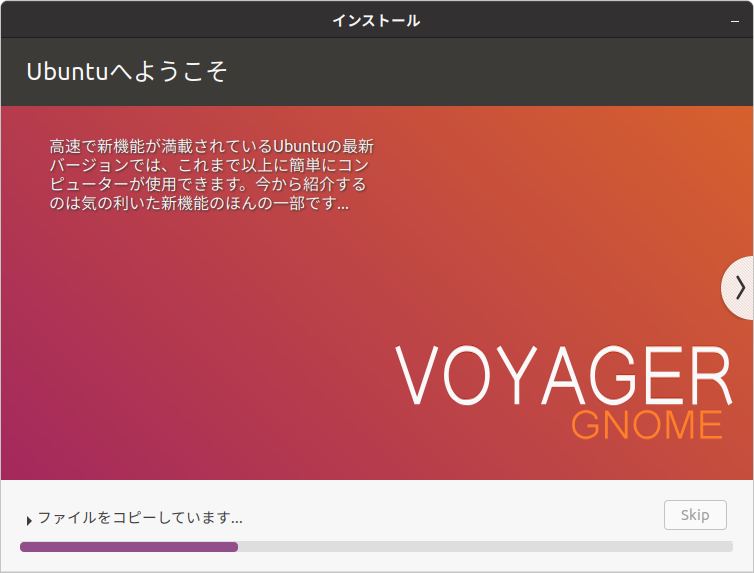The height and width of the screenshot is (573, 754).
Task: Click the Skip button
Action: click(x=695, y=515)
